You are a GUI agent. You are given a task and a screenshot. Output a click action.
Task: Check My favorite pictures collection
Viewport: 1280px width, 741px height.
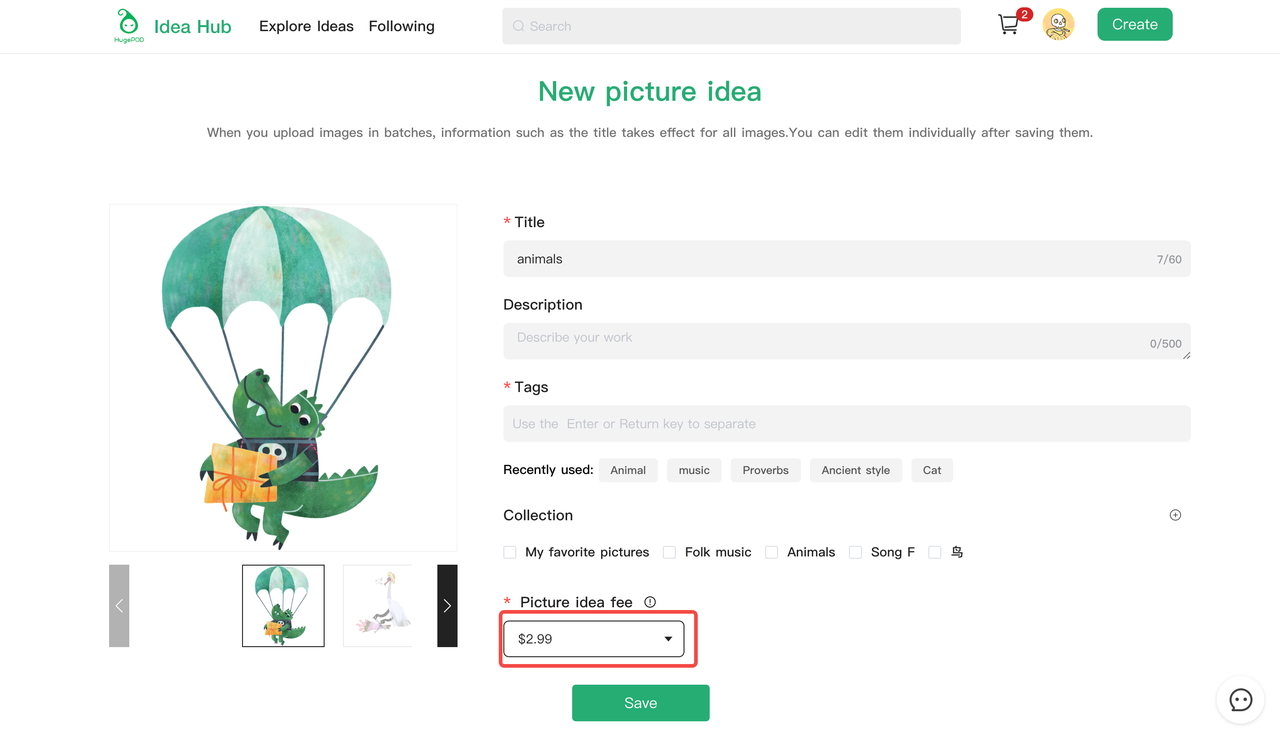(510, 552)
